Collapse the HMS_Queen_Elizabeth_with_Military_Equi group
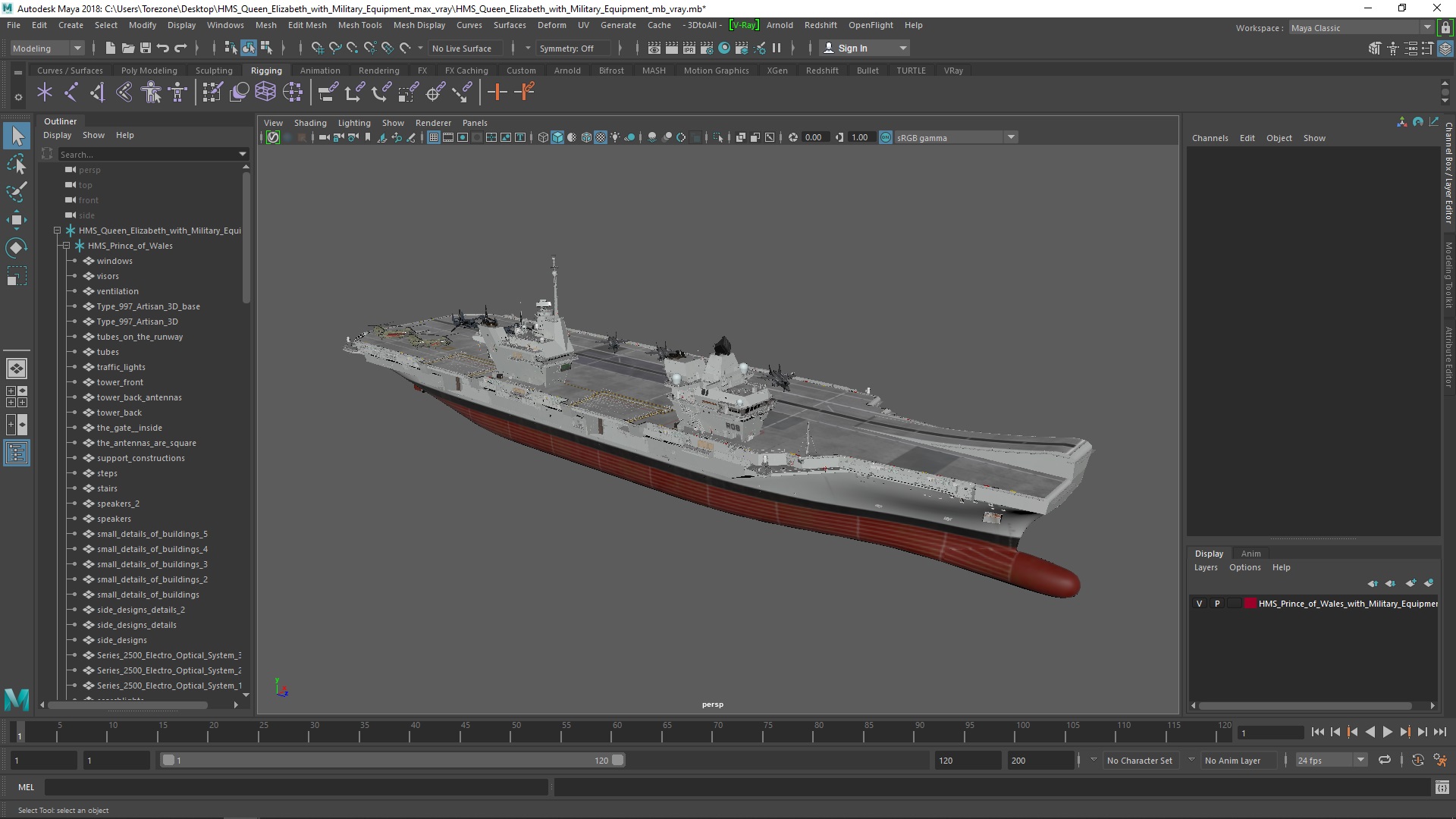 [x=57, y=231]
